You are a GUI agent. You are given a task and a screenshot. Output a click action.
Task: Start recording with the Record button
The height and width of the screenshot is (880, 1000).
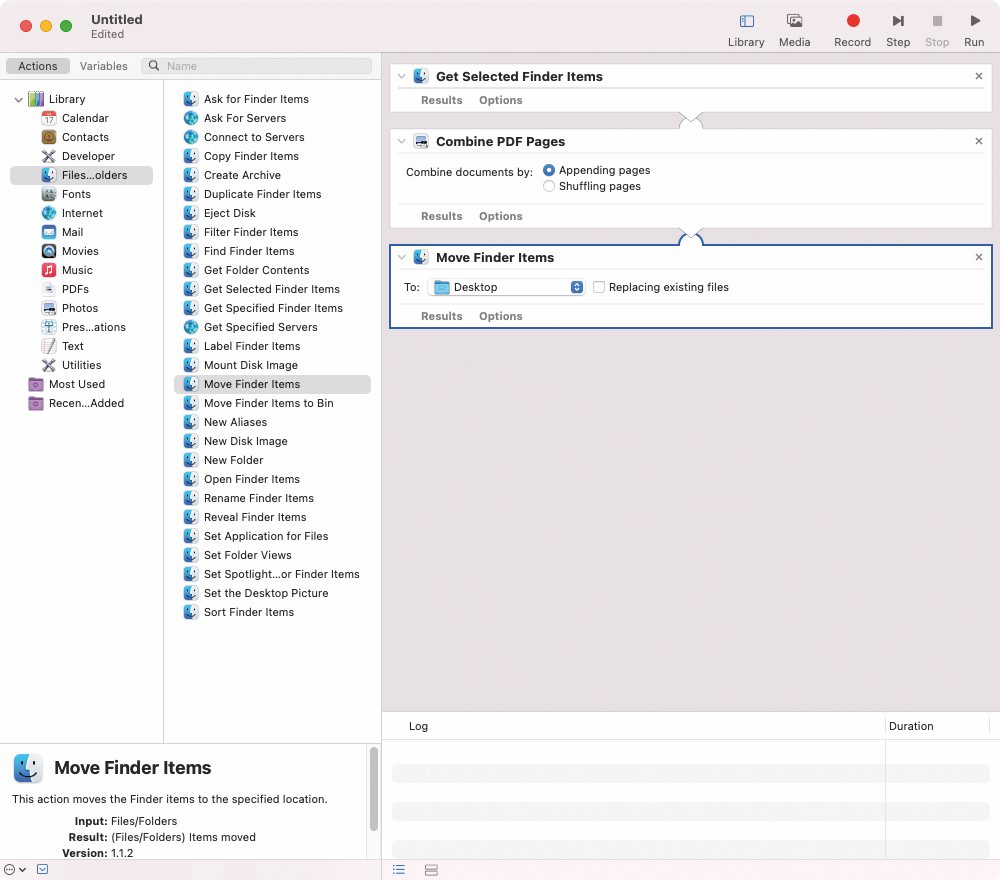click(x=852, y=30)
